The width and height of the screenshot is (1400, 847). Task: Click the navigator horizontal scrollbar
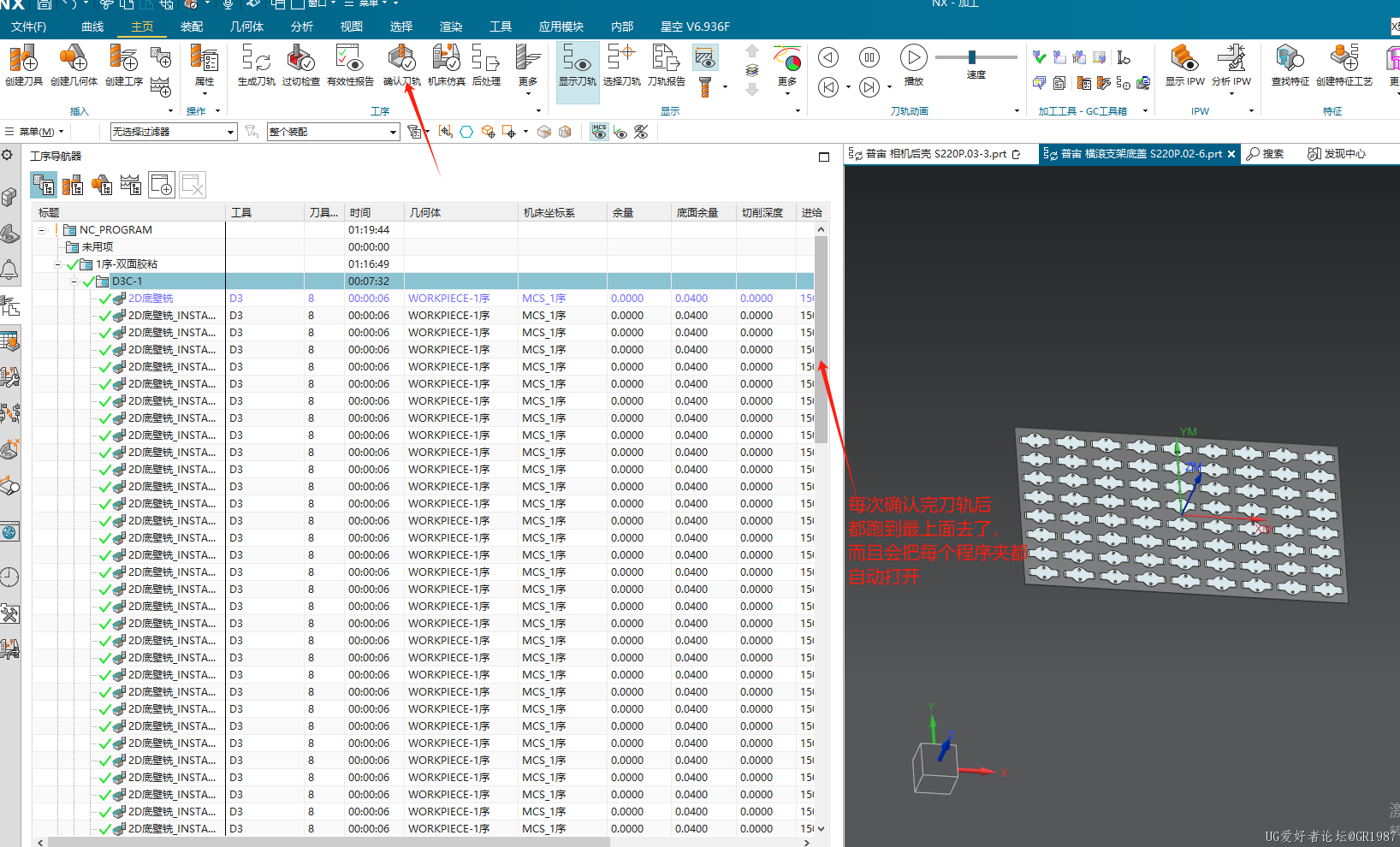click(x=329, y=842)
